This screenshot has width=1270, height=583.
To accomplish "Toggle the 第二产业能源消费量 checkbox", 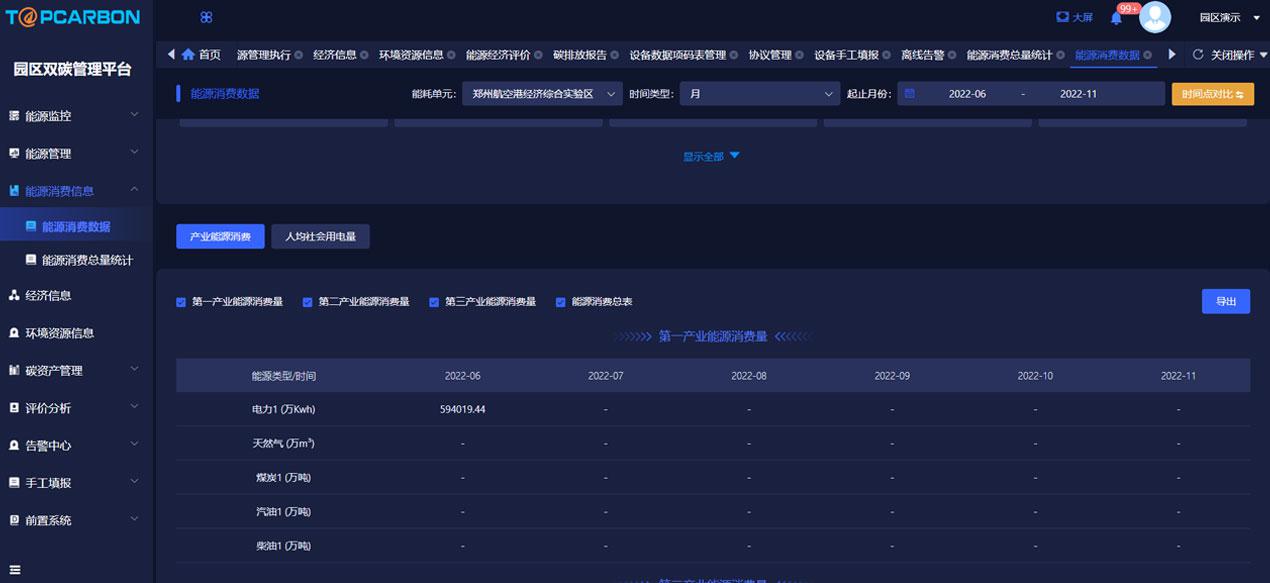I will pyautogui.click(x=308, y=302).
